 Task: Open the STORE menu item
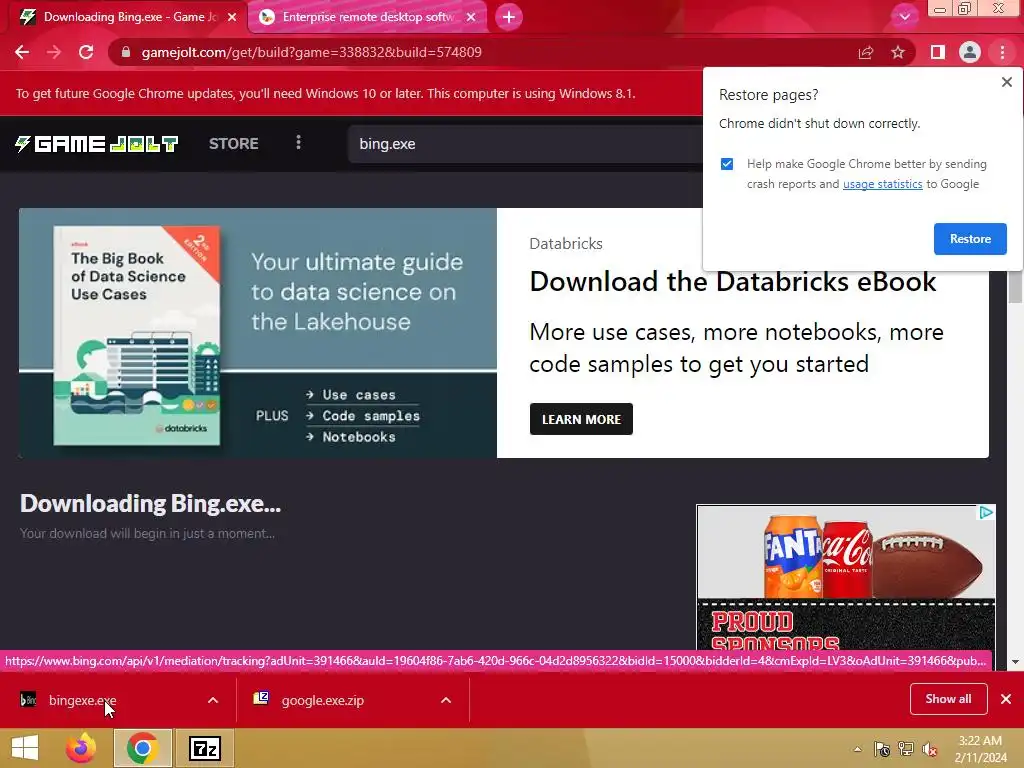pos(234,144)
